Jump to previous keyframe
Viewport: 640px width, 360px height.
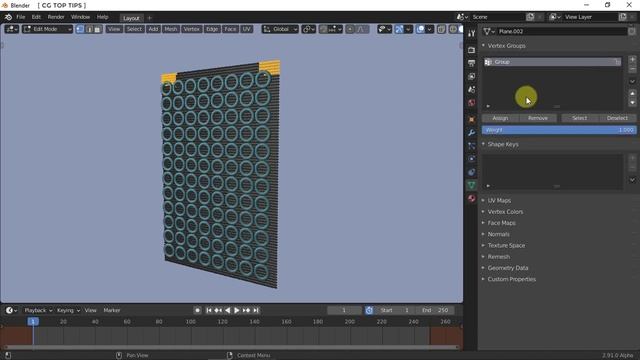(218, 310)
